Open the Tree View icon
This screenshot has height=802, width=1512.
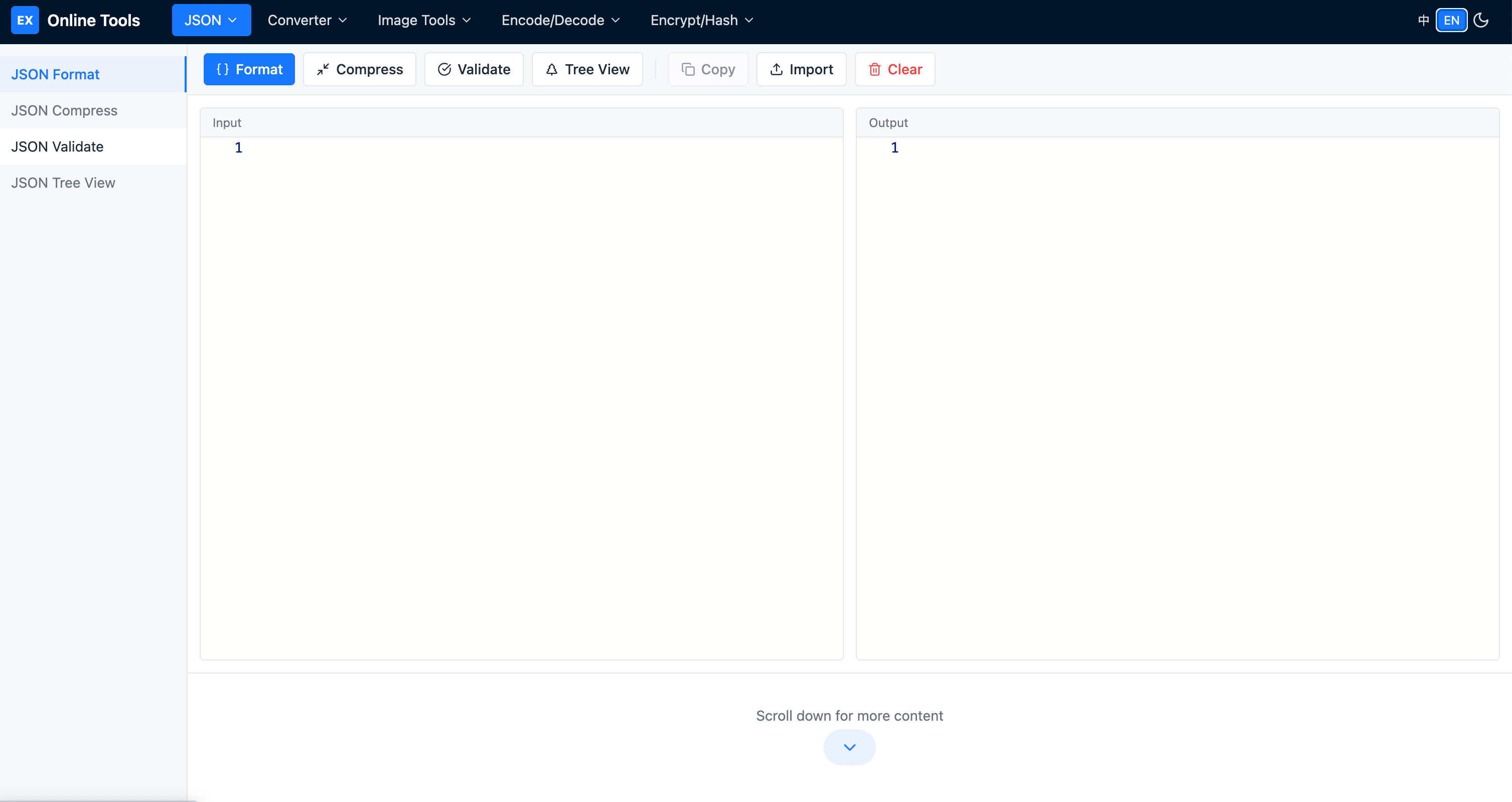click(x=551, y=69)
